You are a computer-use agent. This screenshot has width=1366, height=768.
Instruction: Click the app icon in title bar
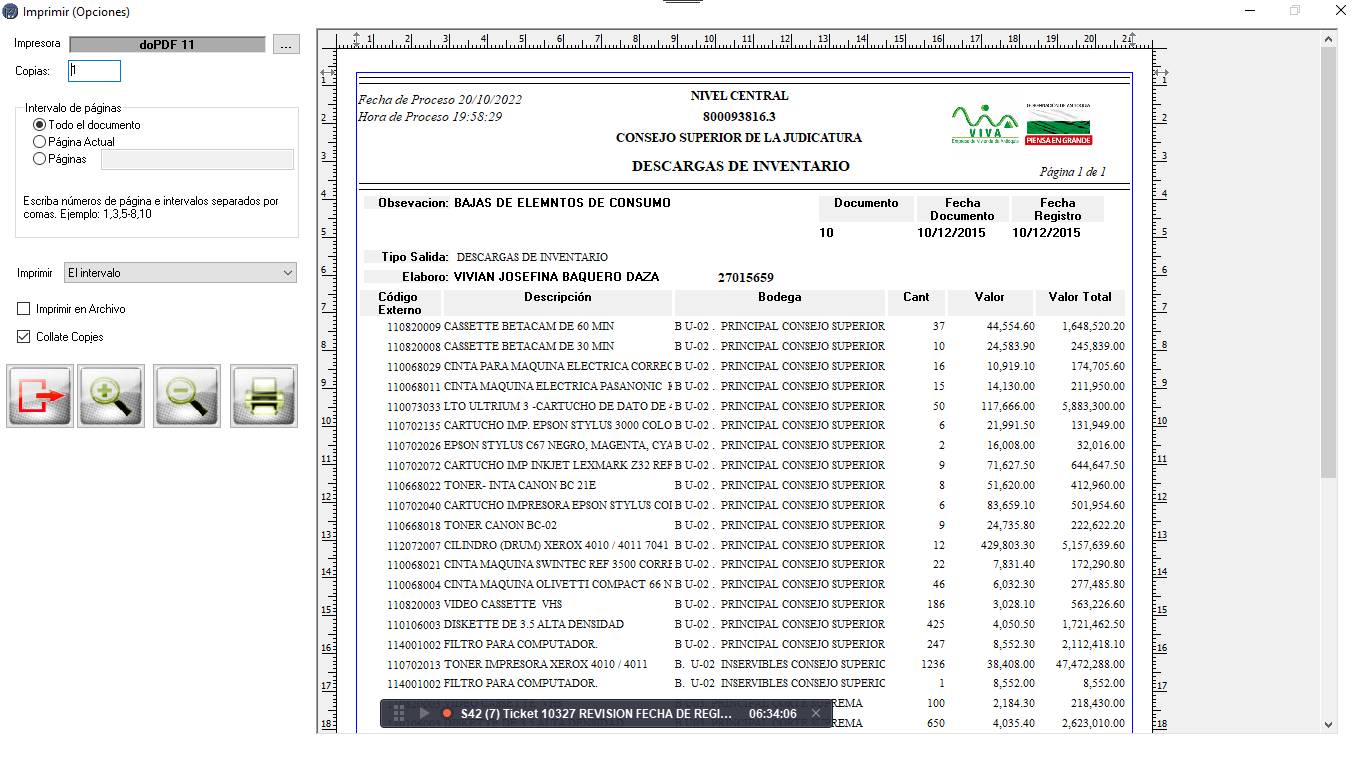point(10,12)
